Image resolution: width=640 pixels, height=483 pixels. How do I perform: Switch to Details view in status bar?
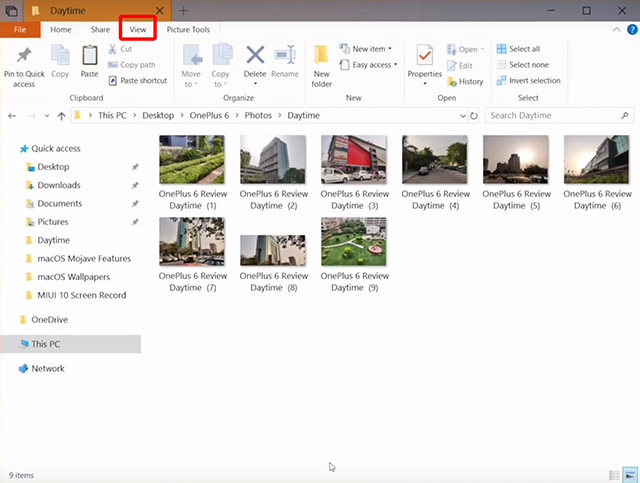[614, 475]
